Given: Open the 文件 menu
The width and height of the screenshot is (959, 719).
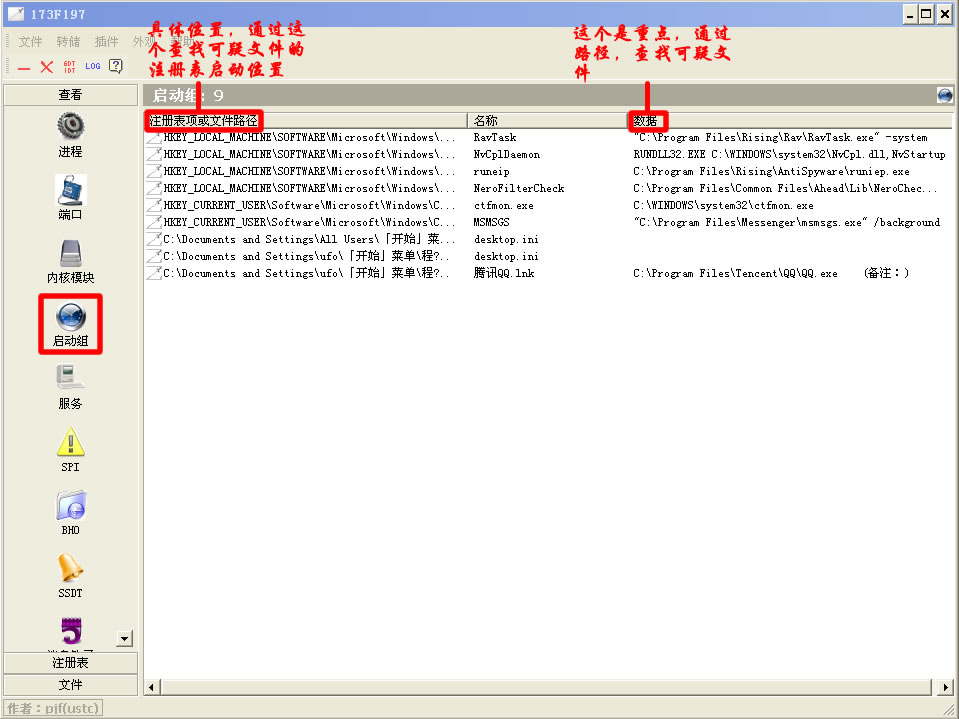Looking at the screenshot, I should coord(30,42).
